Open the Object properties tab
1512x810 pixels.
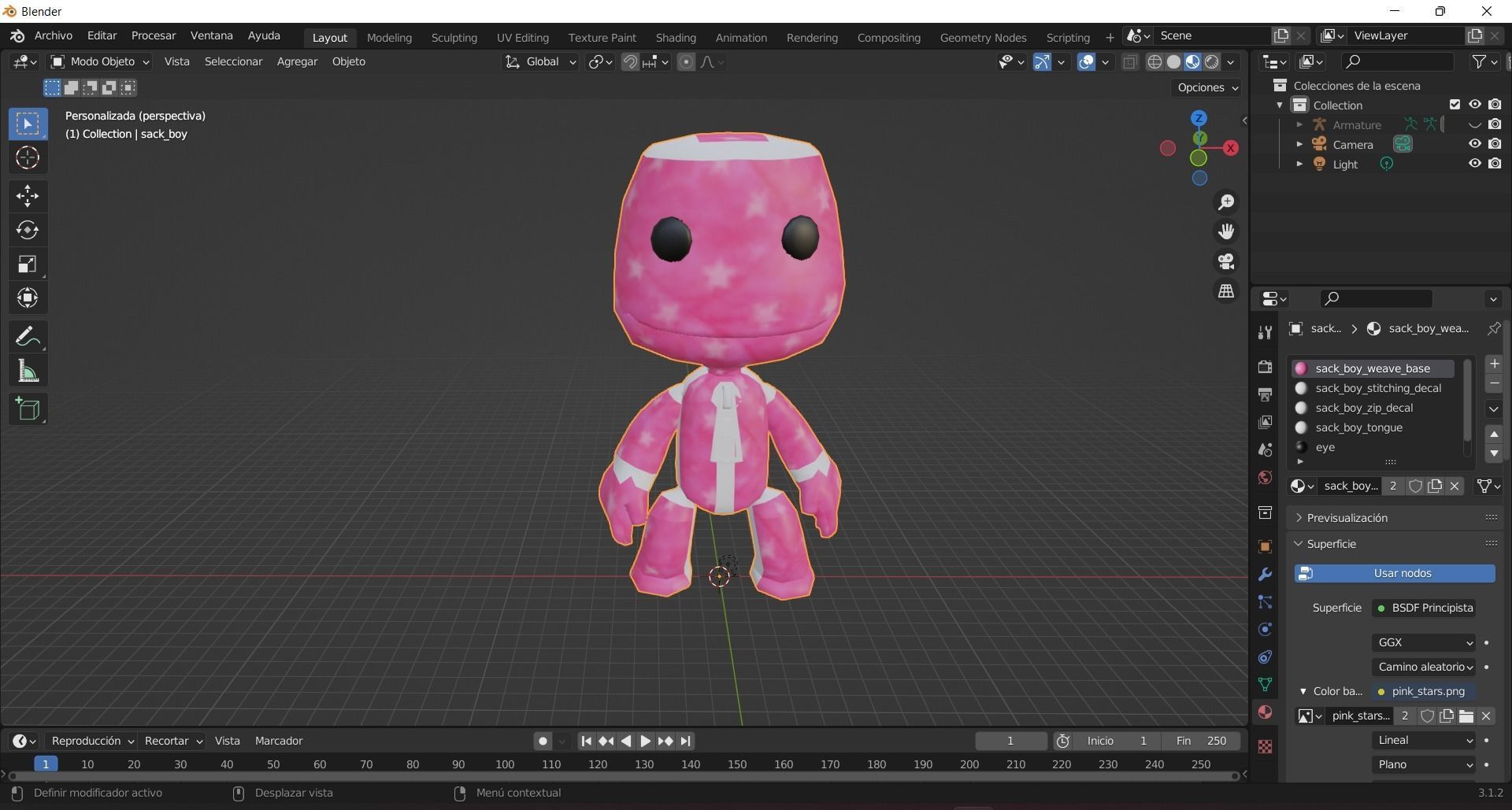click(x=1265, y=547)
